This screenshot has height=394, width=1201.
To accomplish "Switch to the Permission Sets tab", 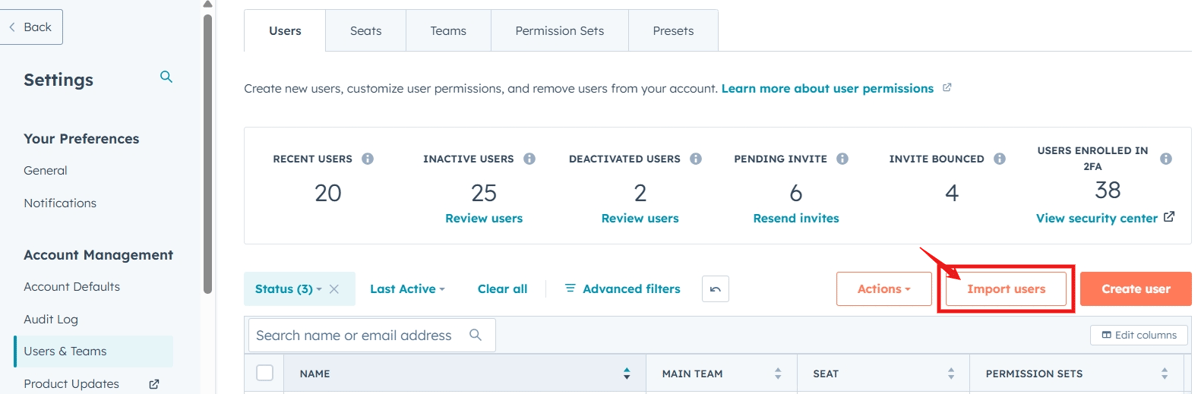I will 559,31.
